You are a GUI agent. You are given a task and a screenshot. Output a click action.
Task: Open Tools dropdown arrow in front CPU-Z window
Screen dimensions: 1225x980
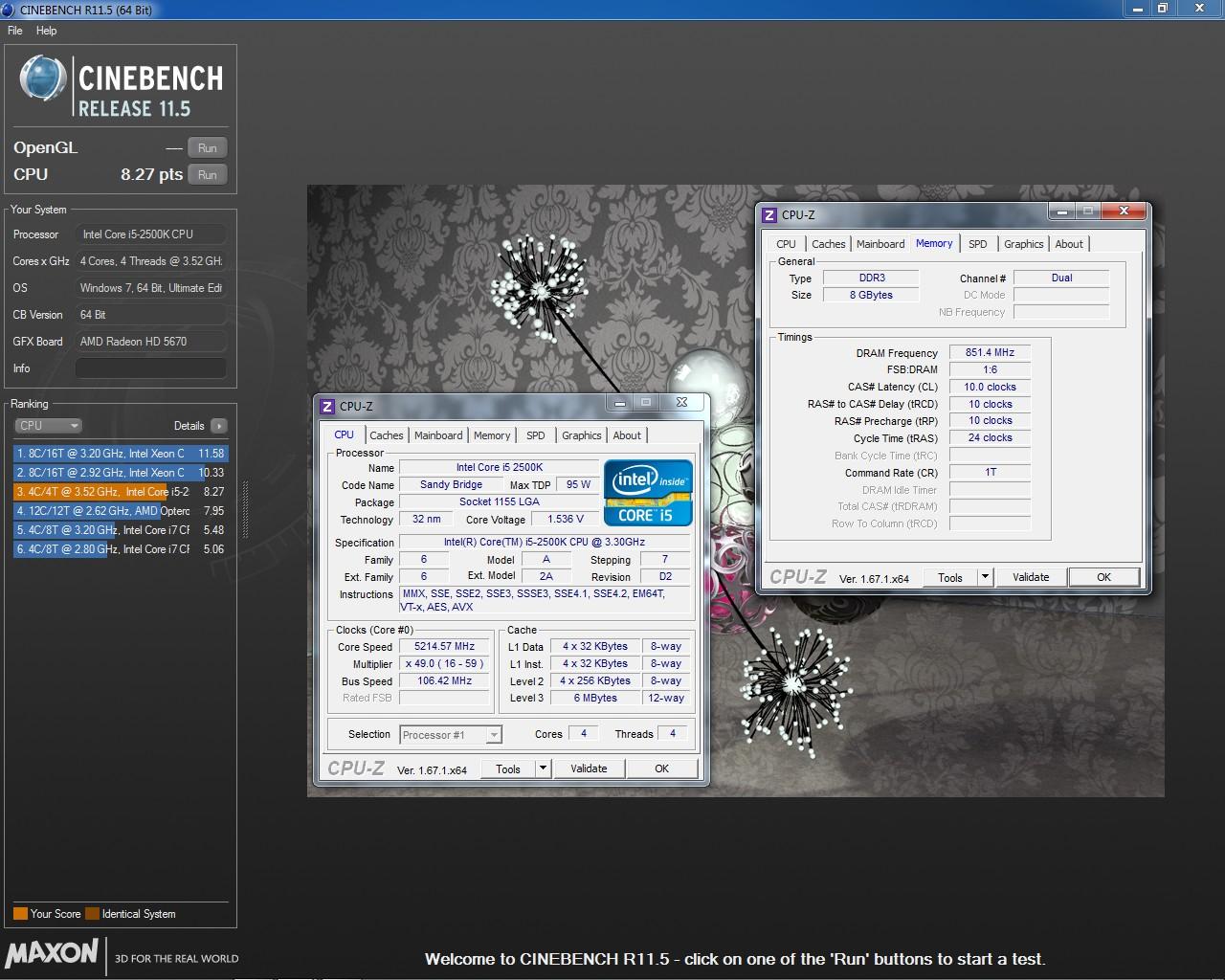point(543,768)
